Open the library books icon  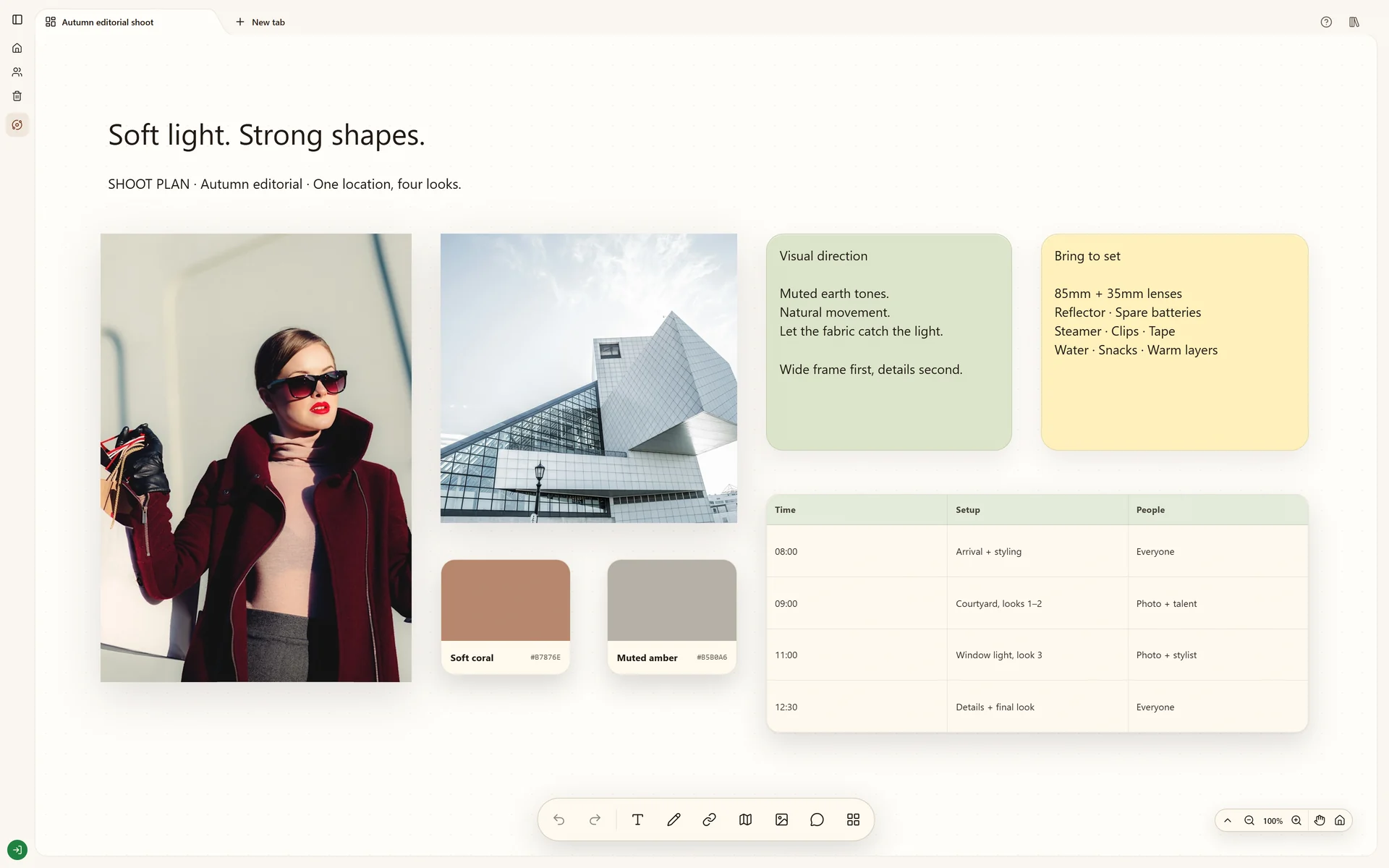click(1354, 22)
